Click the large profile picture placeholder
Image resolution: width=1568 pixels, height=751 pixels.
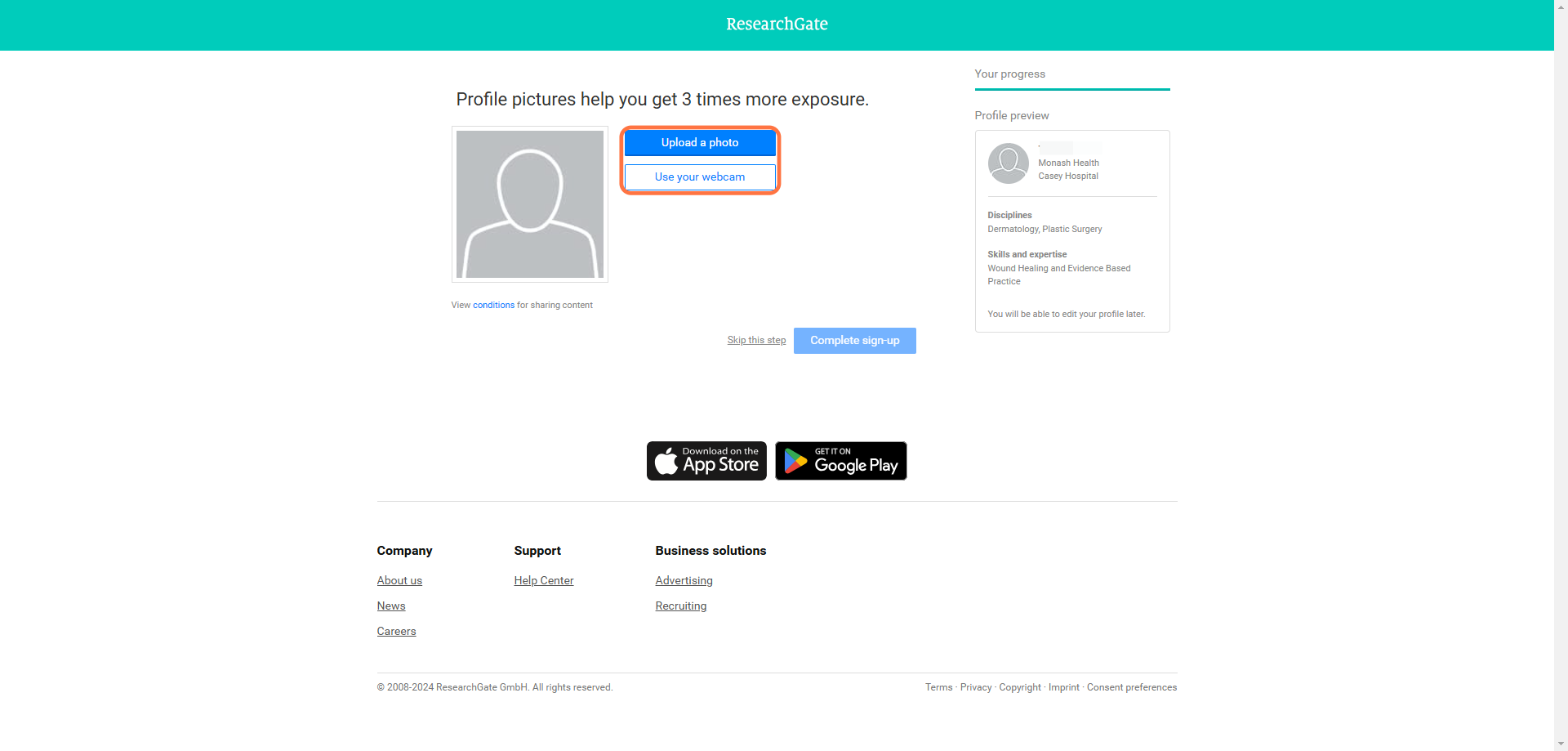(x=530, y=204)
